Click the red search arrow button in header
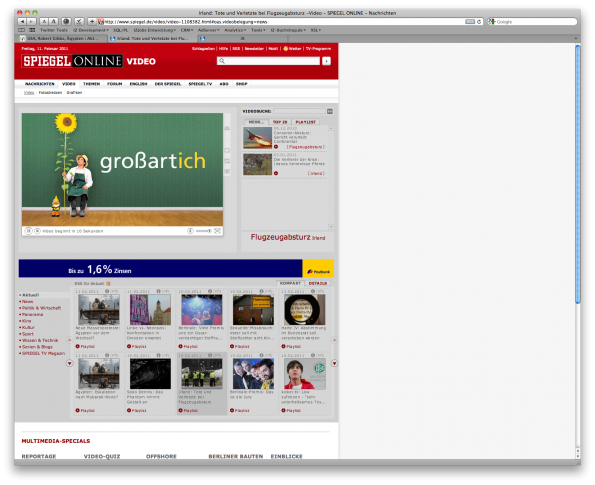 click(x=326, y=61)
